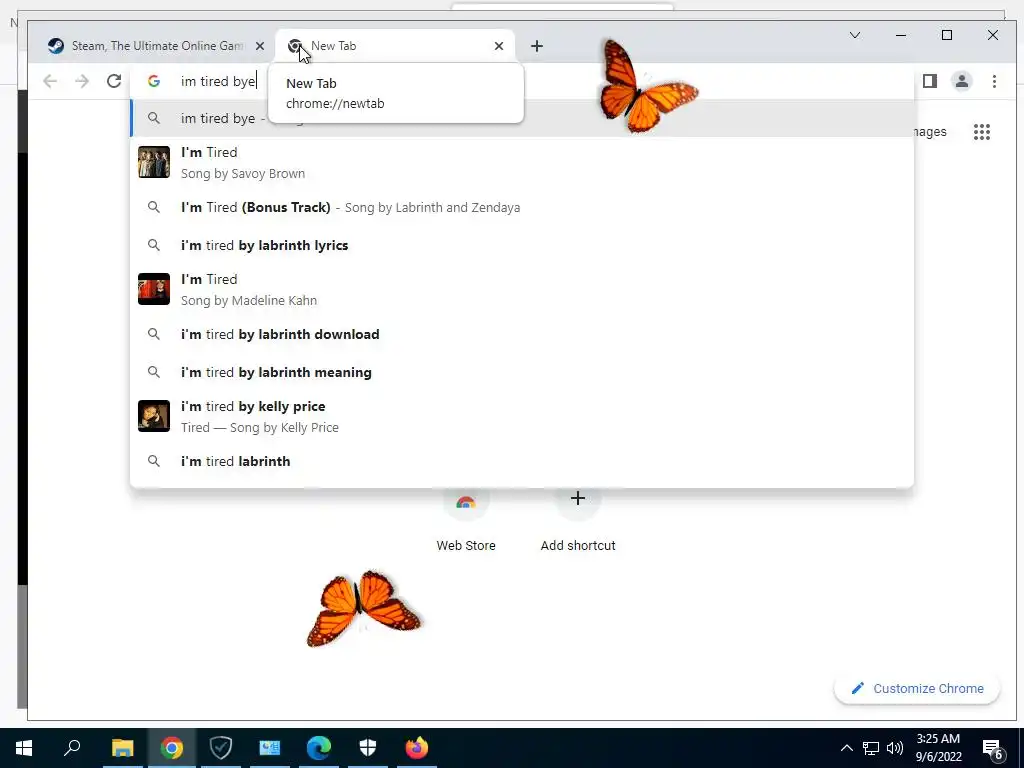Close the New Tab tab

tap(499, 46)
